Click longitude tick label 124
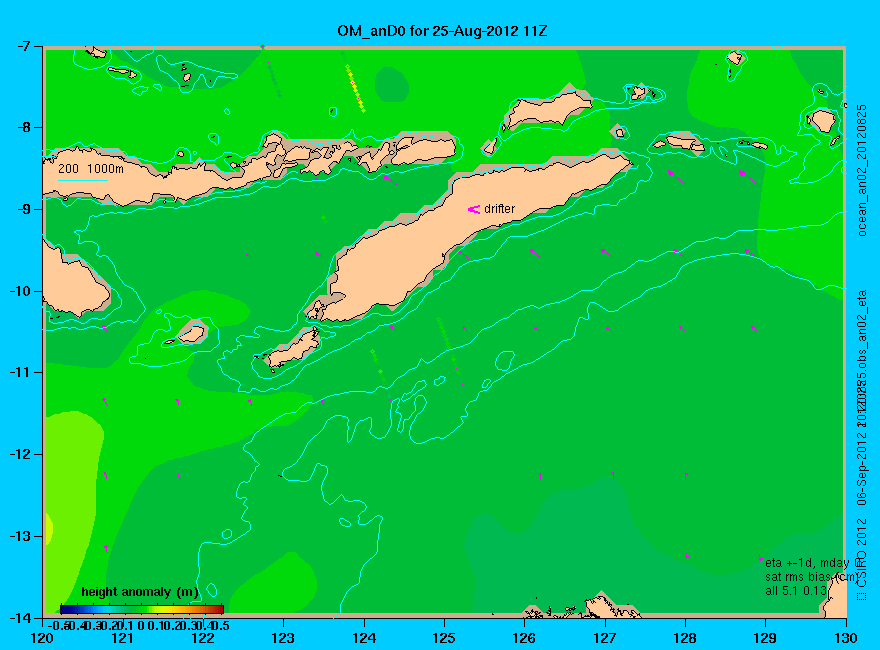The height and width of the screenshot is (650, 880). click(364, 638)
